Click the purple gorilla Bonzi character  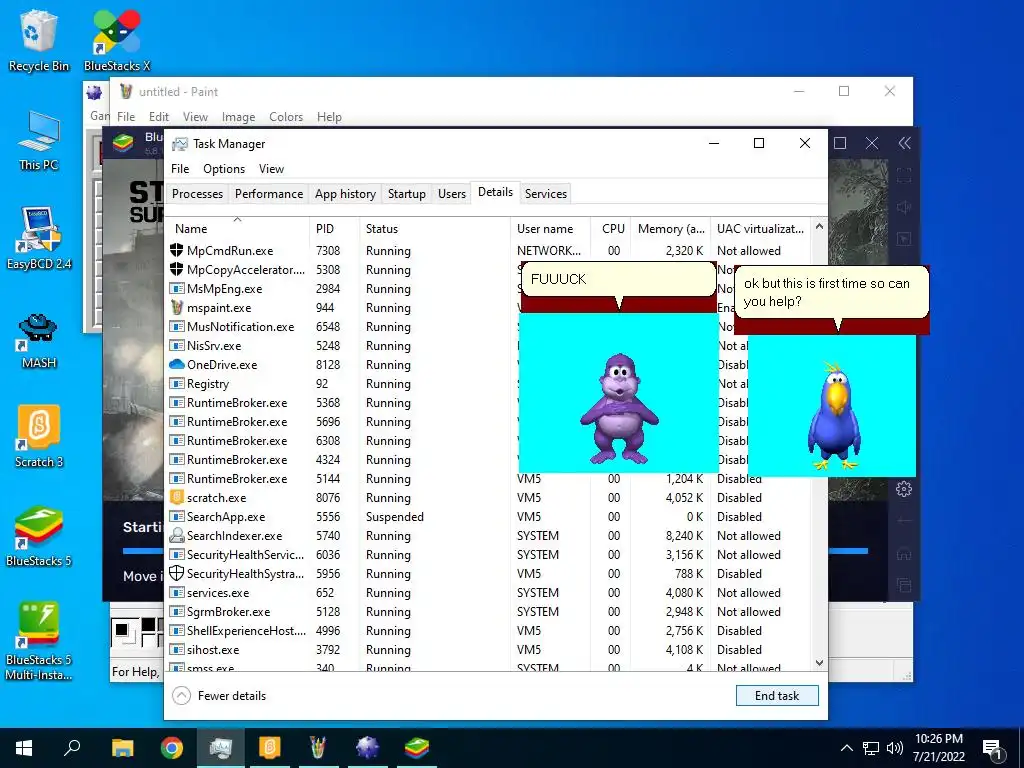618,408
